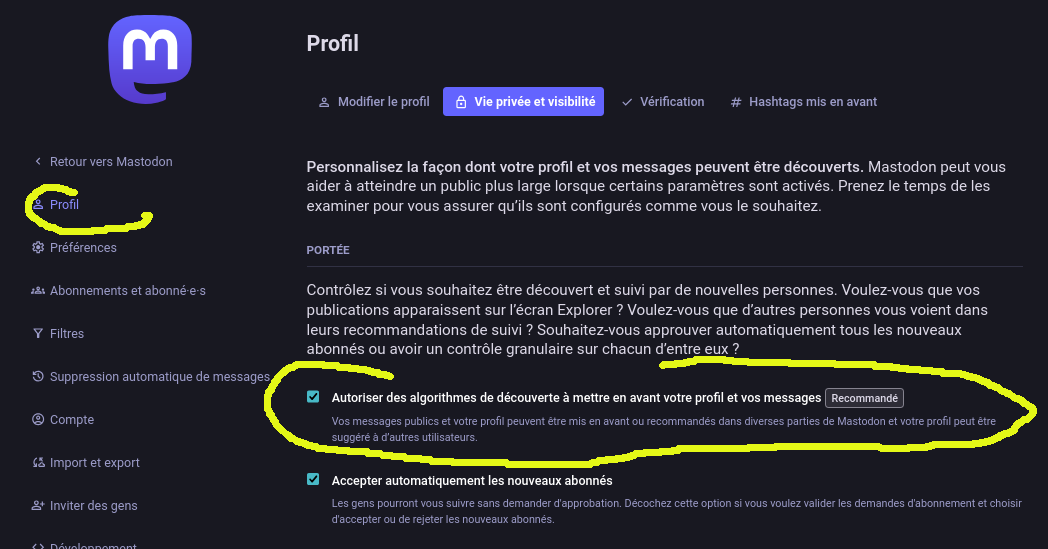Open the Développement sidebar item
This screenshot has height=549, width=1048.
(x=93, y=545)
